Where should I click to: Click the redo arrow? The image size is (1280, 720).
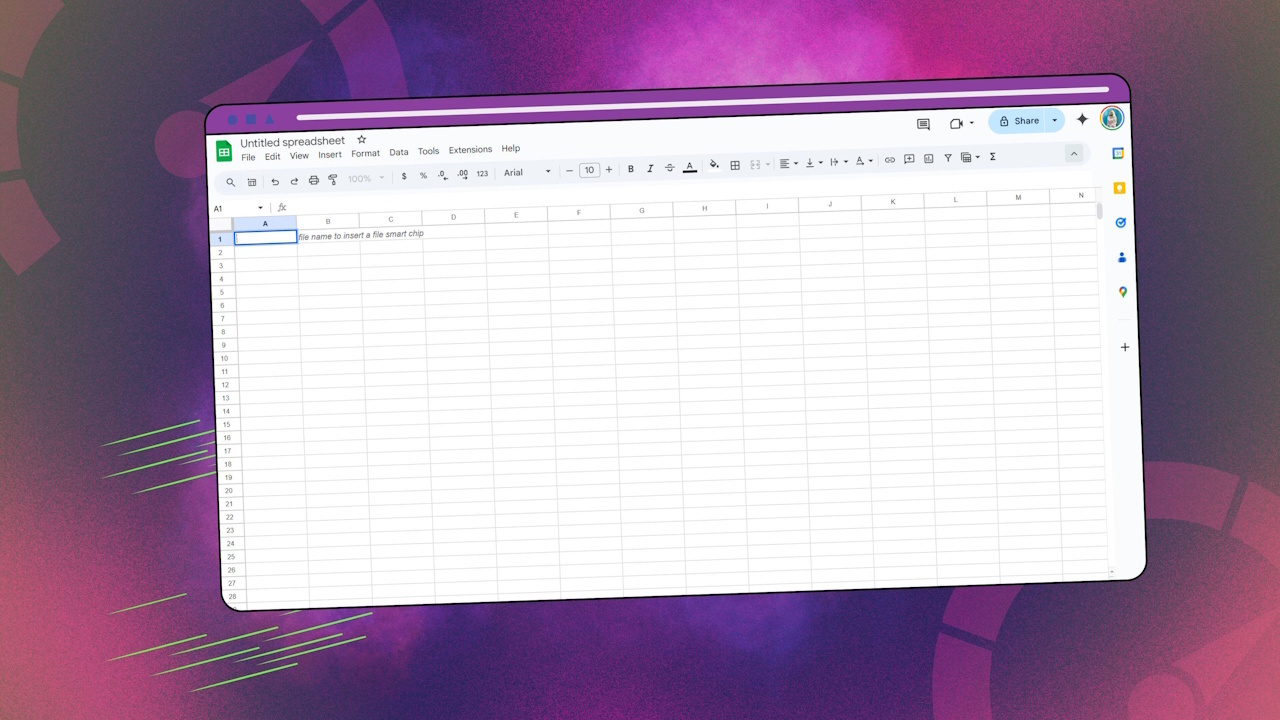[x=294, y=181]
